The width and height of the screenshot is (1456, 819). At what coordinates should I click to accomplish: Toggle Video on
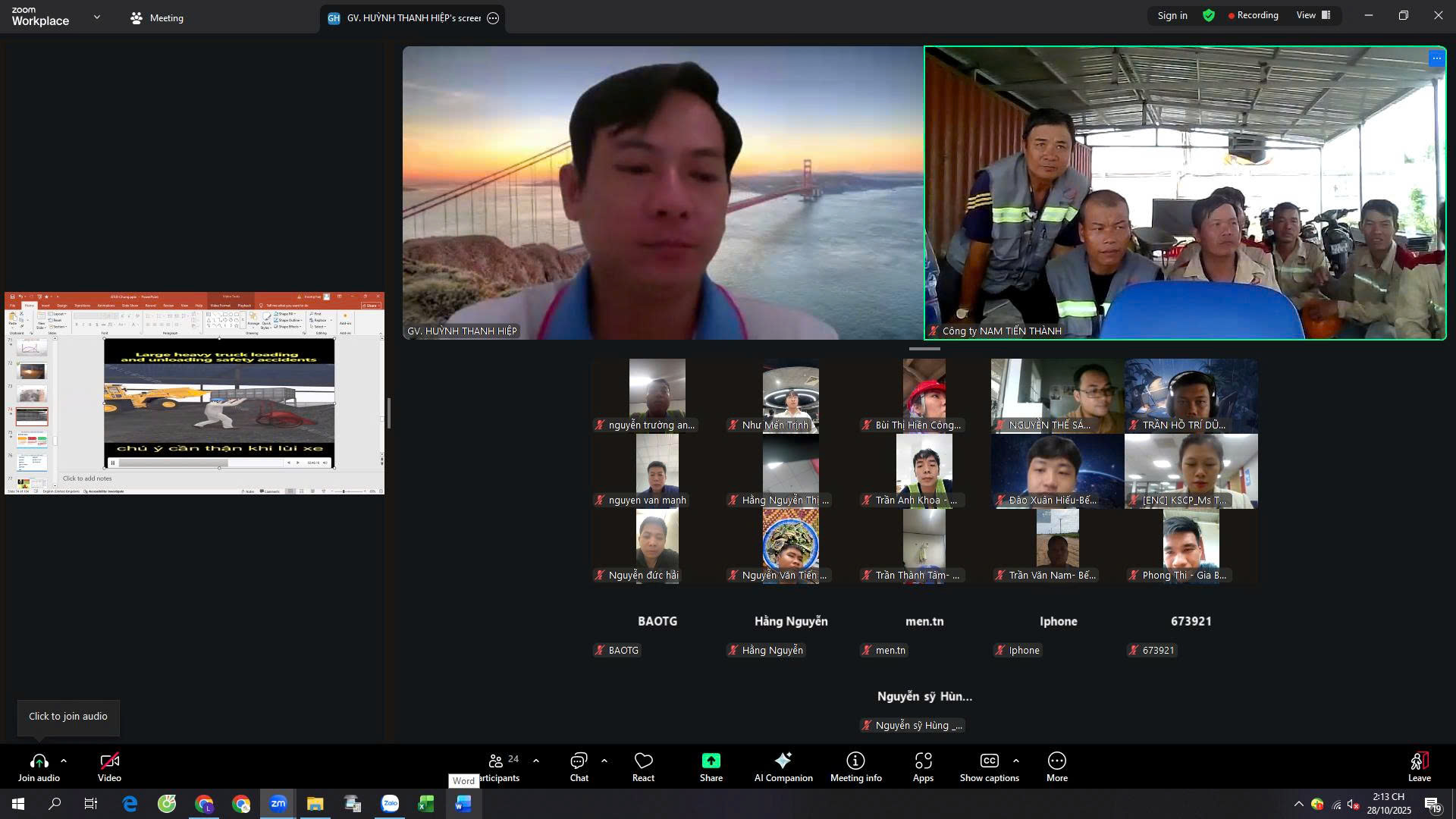pyautogui.click(x=109, y=762)
